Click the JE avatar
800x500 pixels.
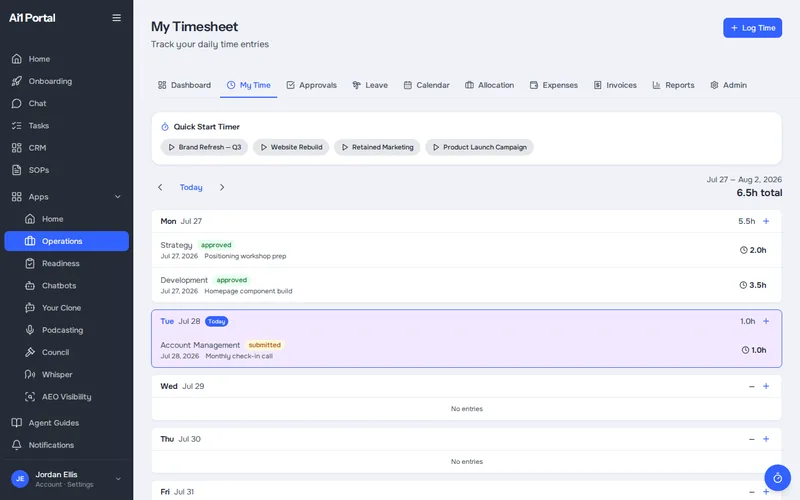pyautogui.click(x=20, y=479)
